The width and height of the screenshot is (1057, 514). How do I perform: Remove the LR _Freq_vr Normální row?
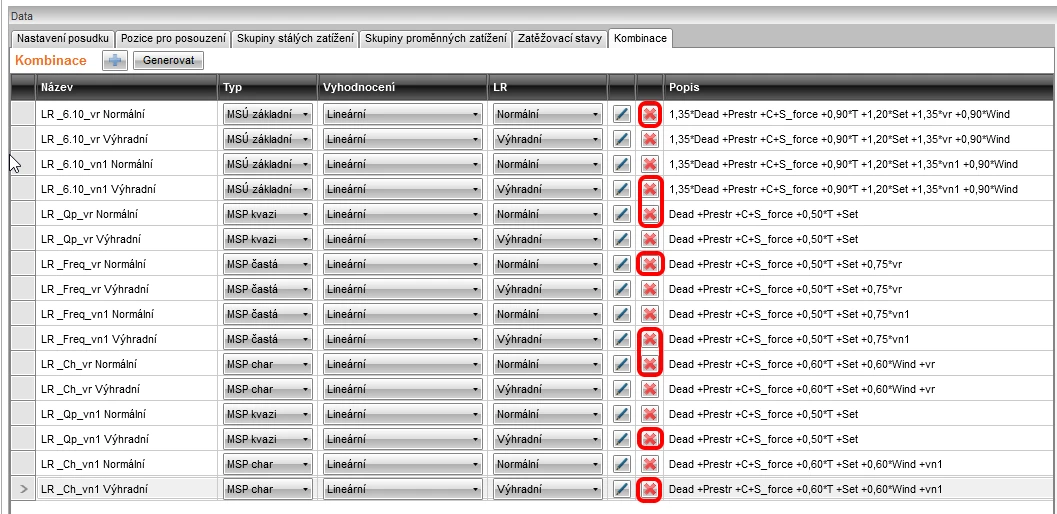(x=650, y=264)
